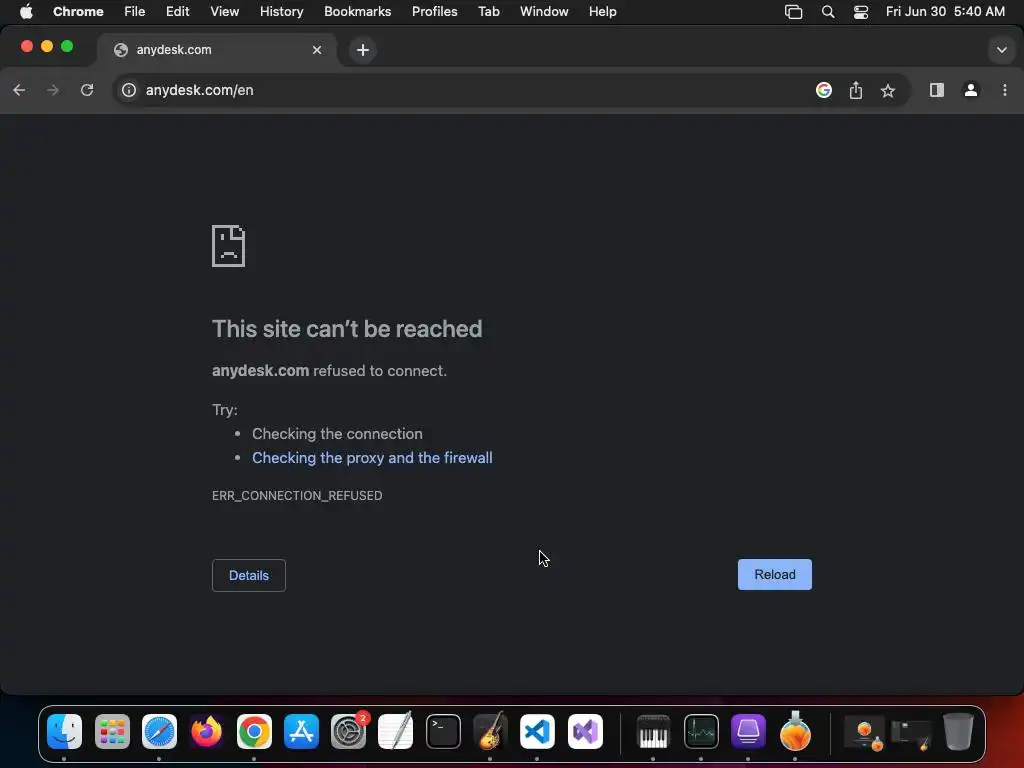The image size is (1024, 768).
Task: Open the History menu
Action: click(281, 11)
